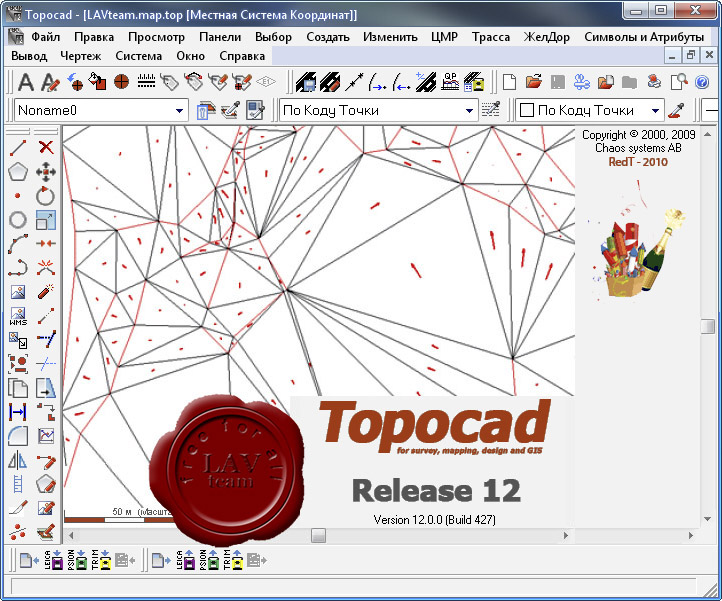Image resolution: width=722 pixels, height=601 pixels.
Task: Open the Noname0 layer dropdown
Action: 179,111
